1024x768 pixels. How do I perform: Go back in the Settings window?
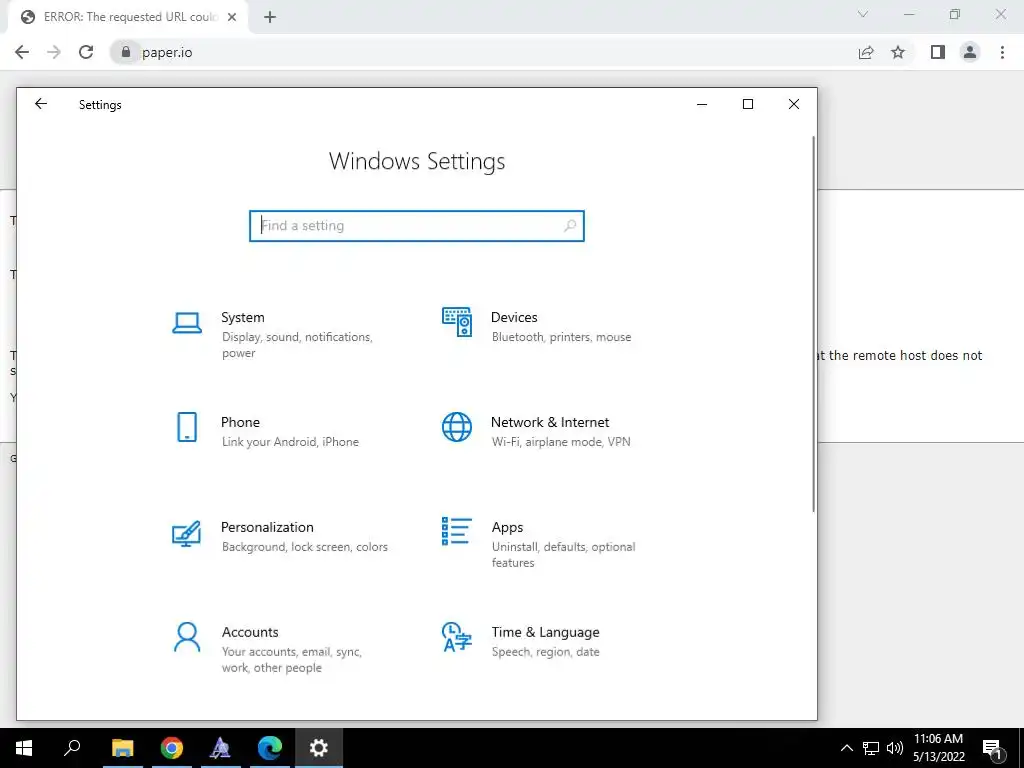pos(40,104)
